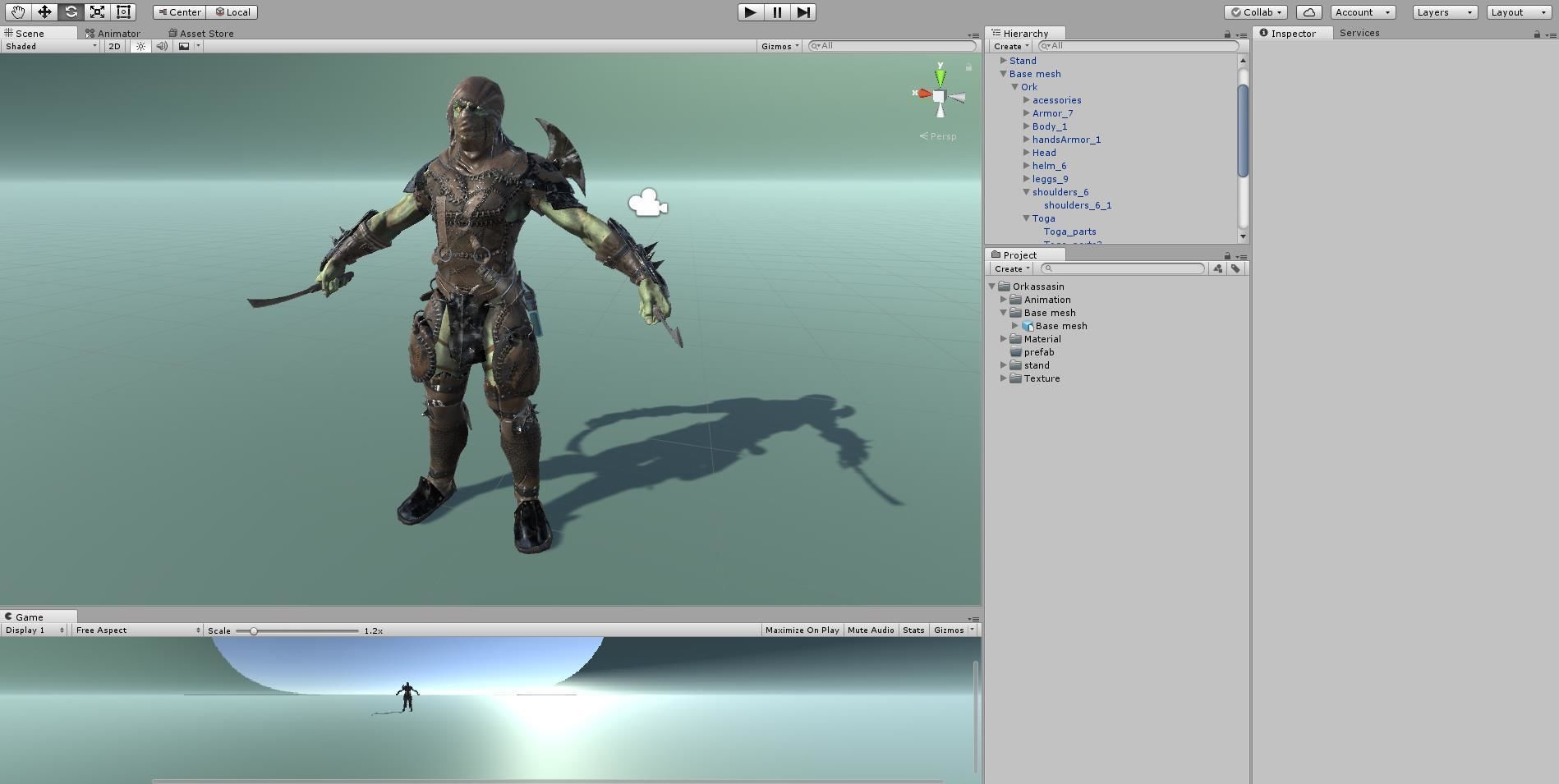The width and height of the screenshot is (1559, 784).
Task: Click Create in the Project panel
Action: point(1010,268)
